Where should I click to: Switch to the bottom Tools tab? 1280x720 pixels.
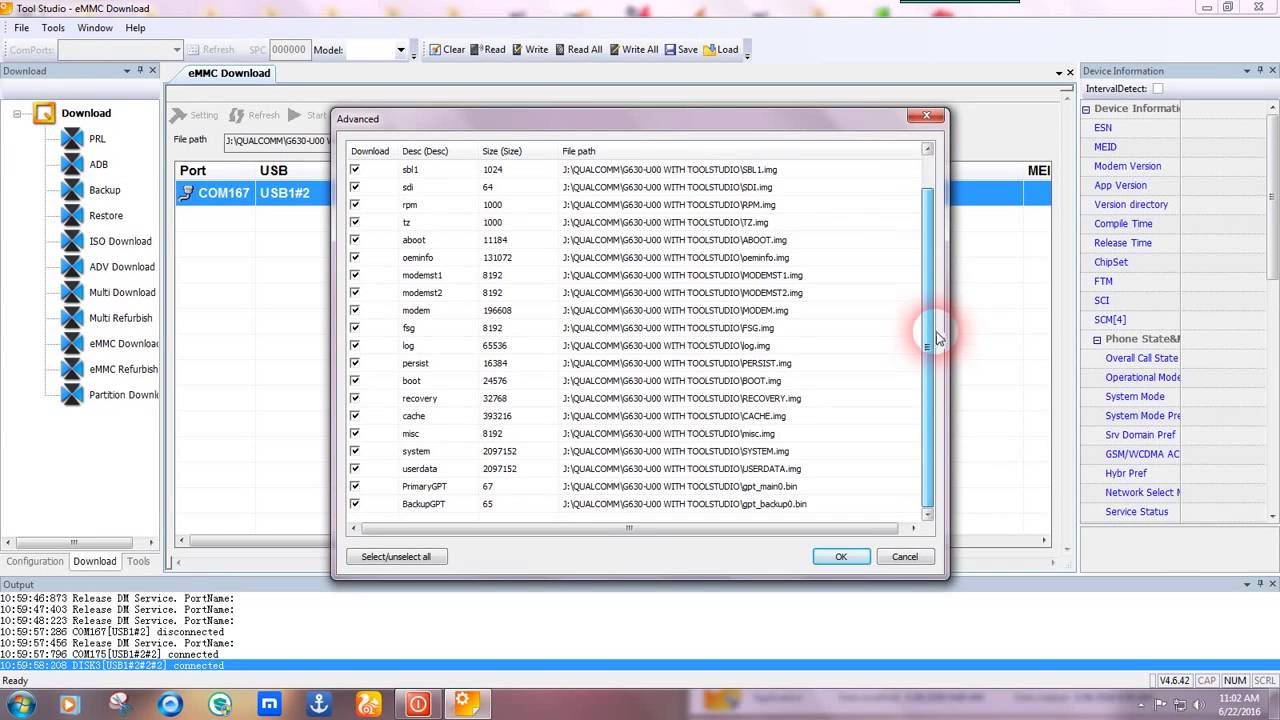coord(138,562)
